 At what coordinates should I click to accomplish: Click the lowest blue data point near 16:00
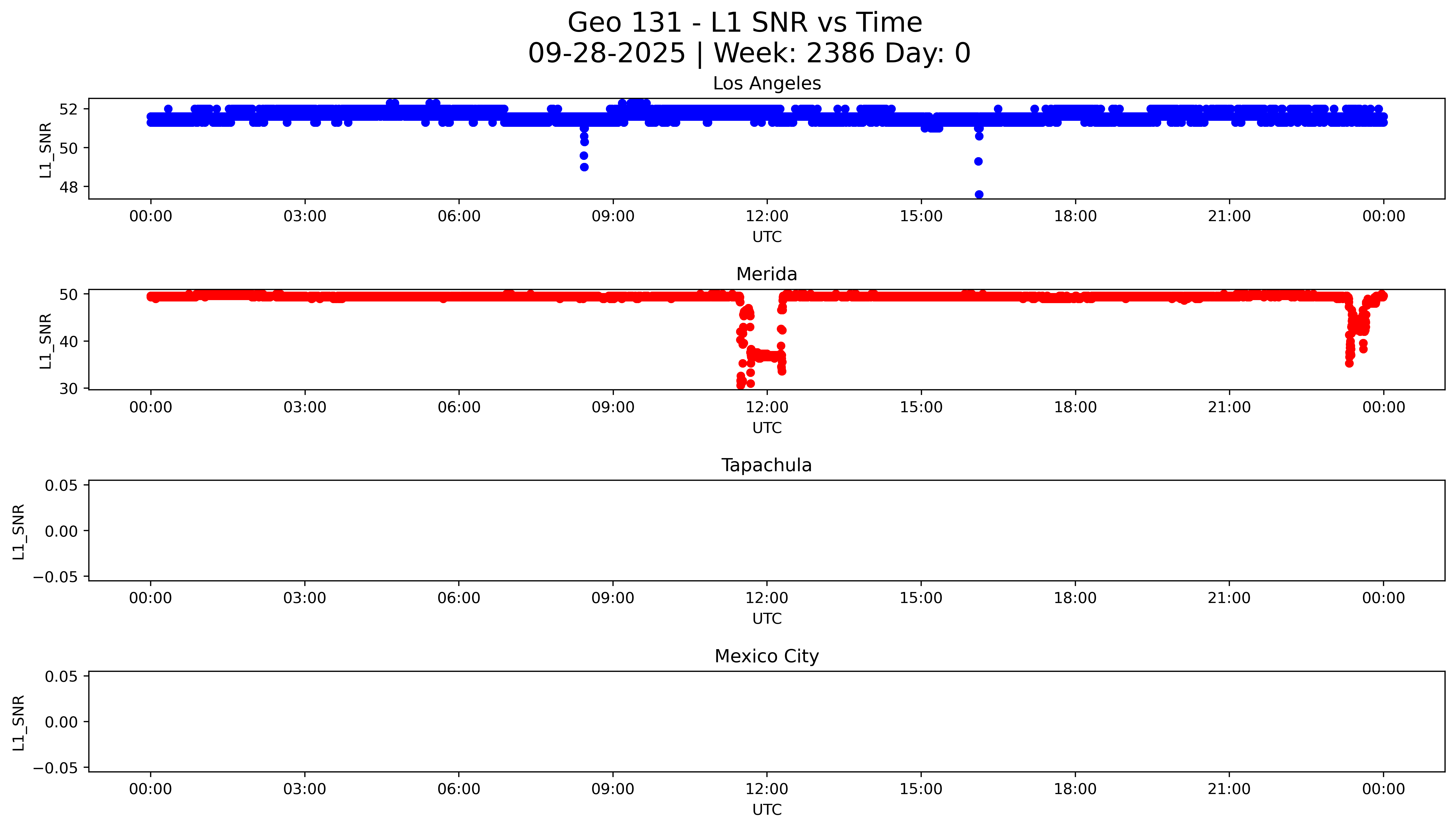979,195
